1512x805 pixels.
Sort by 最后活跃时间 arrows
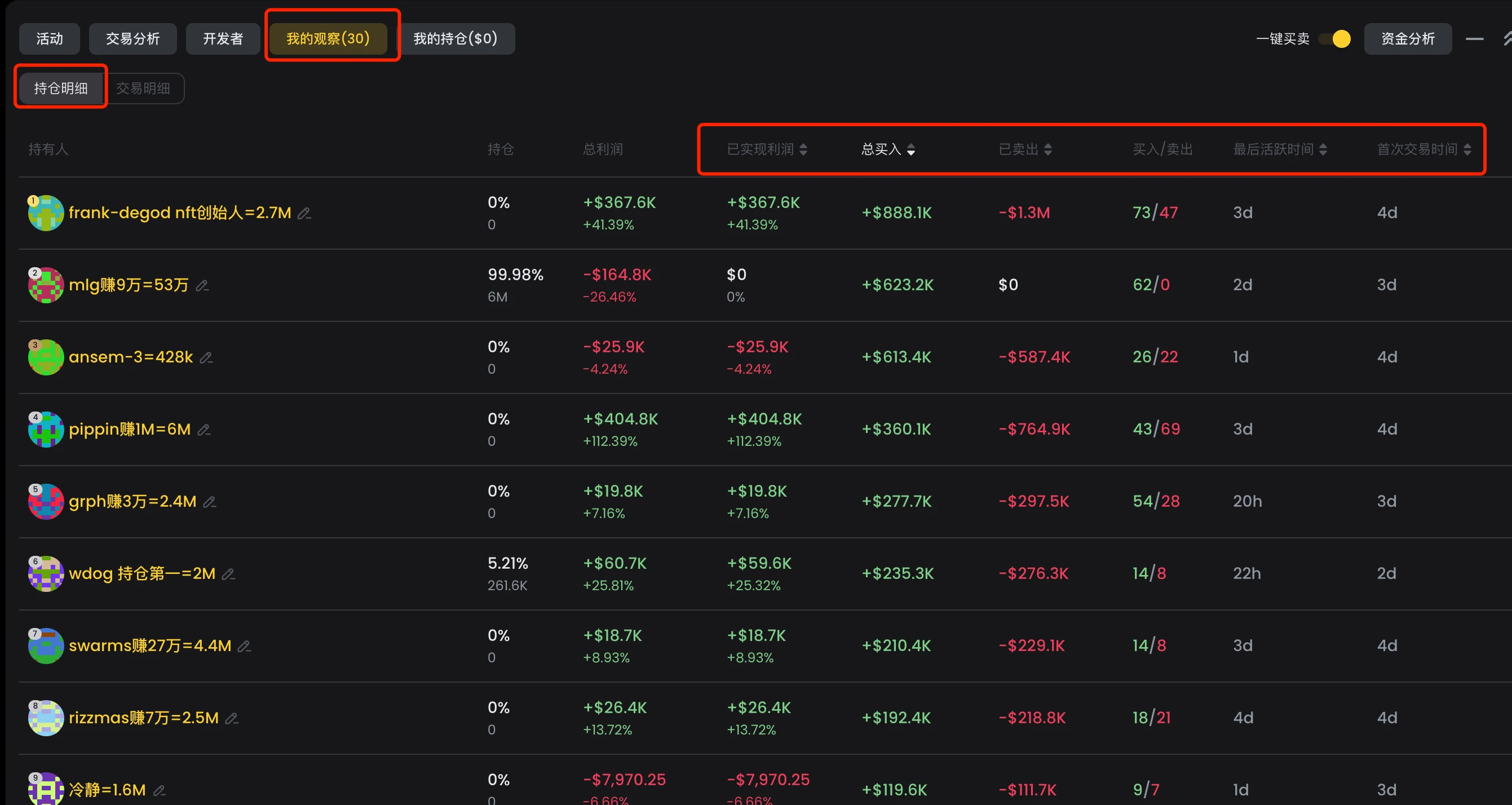[1323, 149]
